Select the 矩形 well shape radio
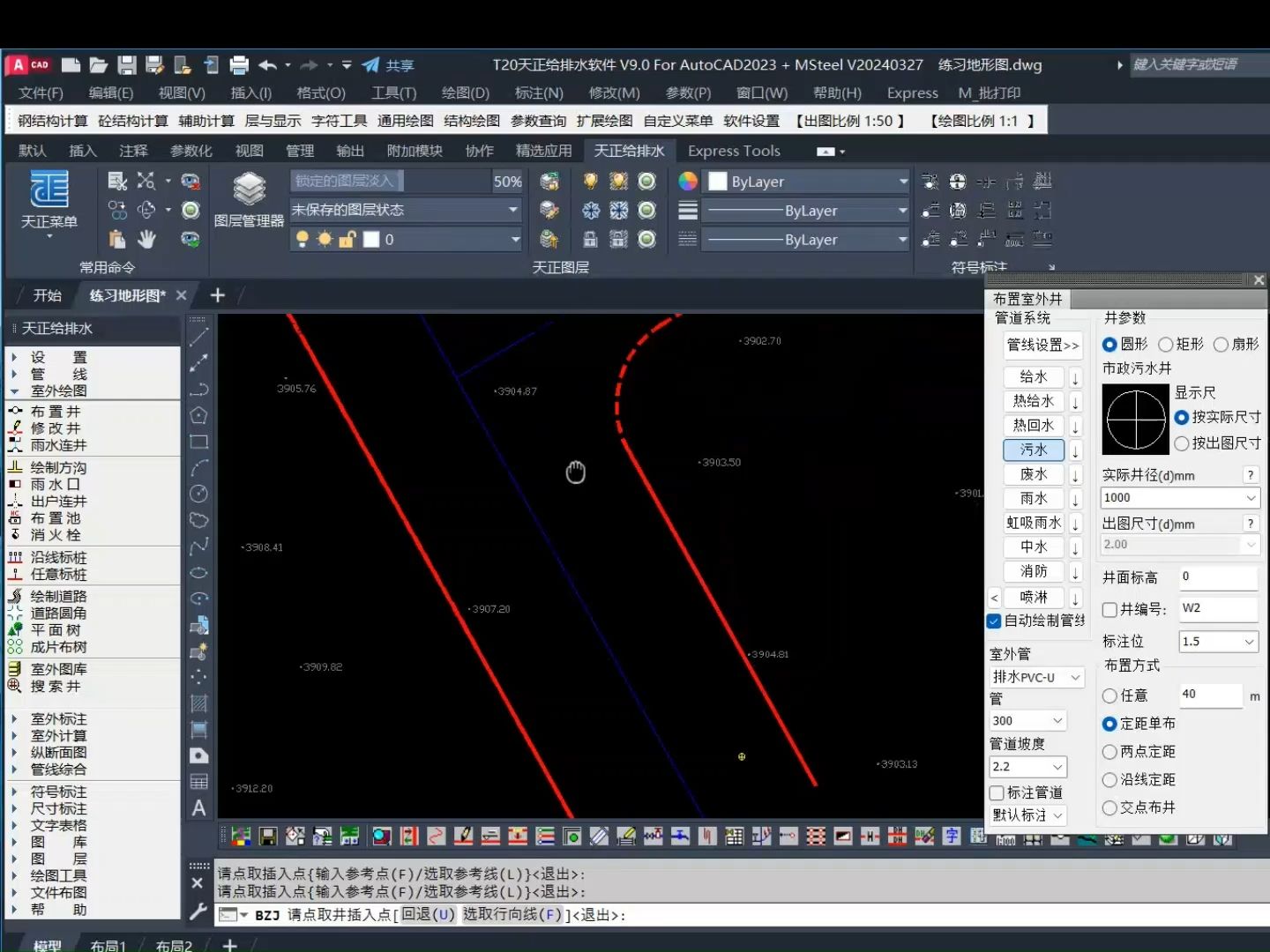 tap(1165, 345)
